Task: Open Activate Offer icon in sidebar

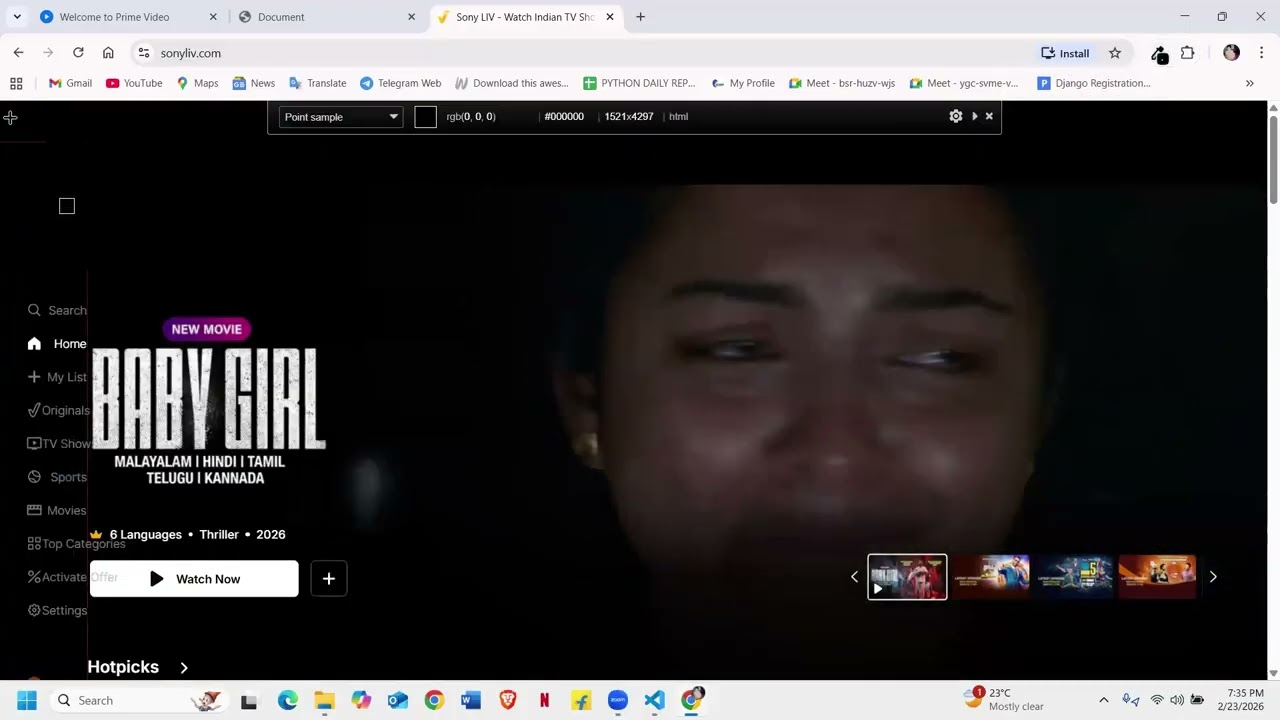Action: [x=34, y=577]
